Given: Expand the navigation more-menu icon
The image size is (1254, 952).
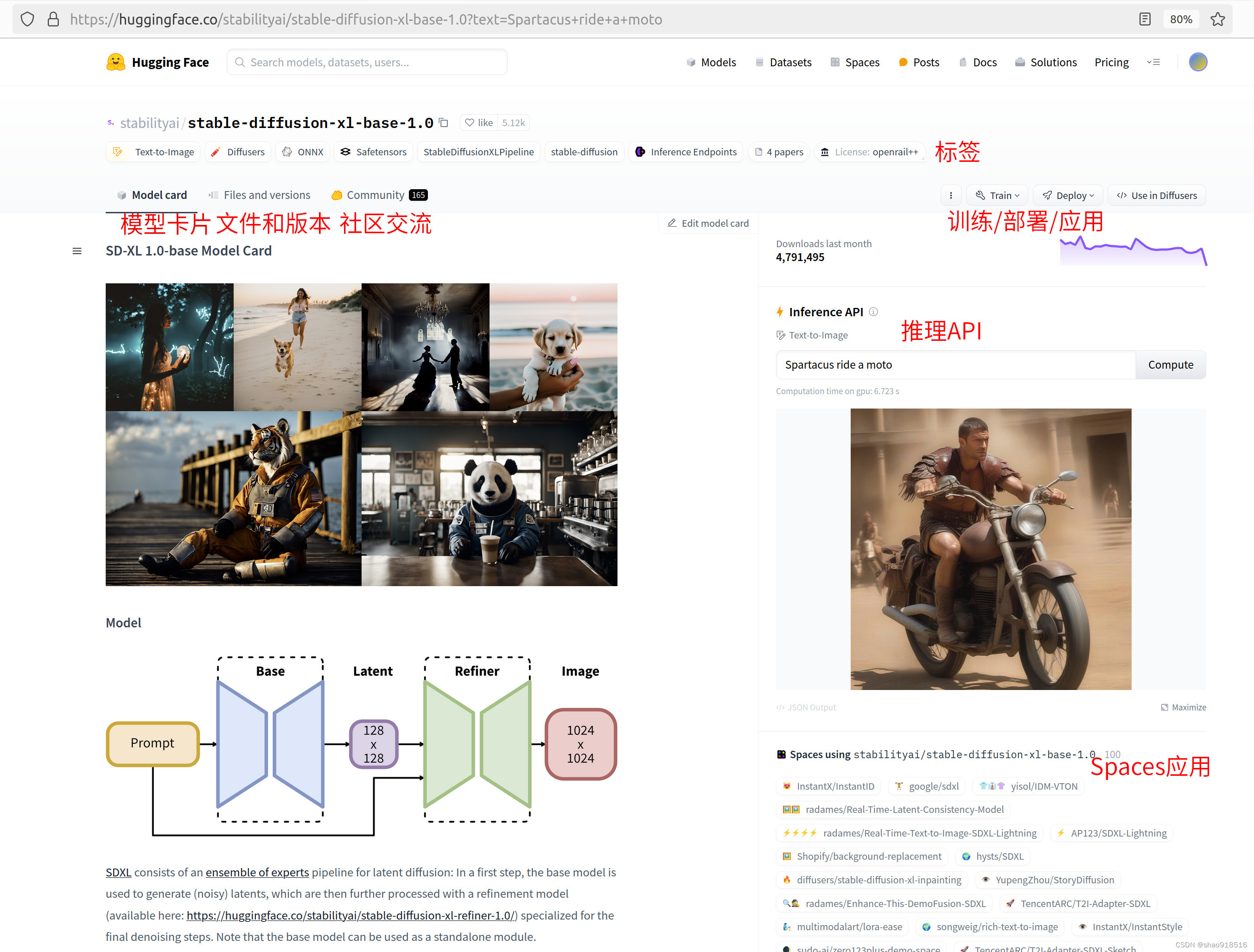Looking at the screenshot, I should pos(1153,63).
